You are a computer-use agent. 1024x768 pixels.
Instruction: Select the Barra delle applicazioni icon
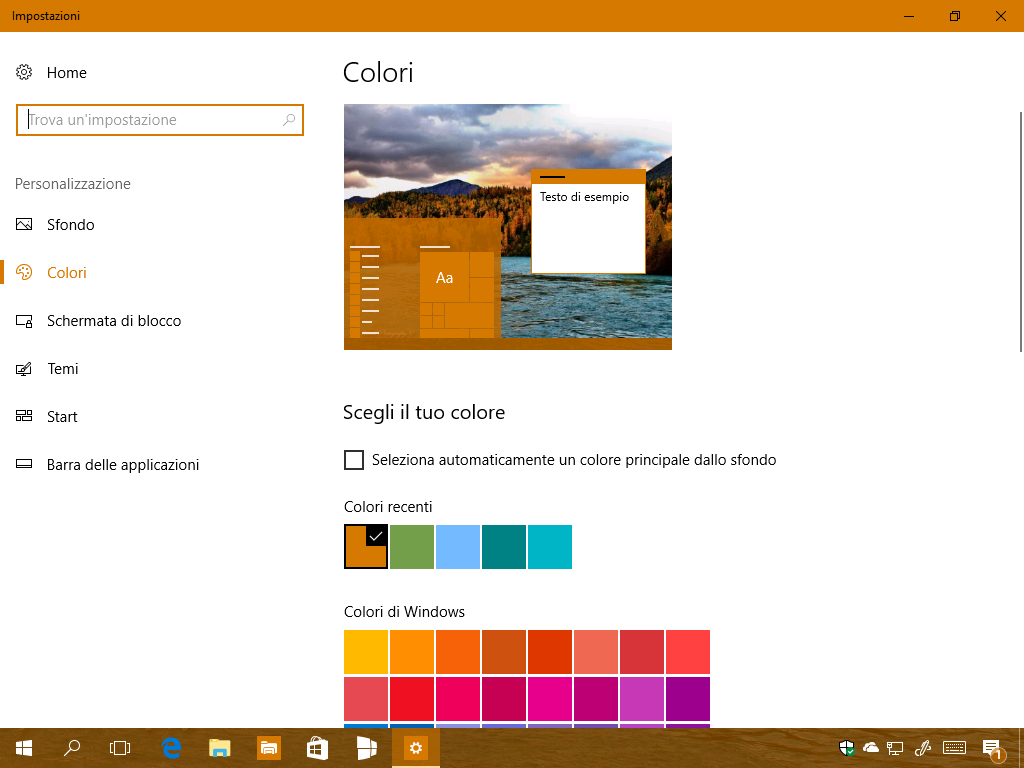[24, 464]
